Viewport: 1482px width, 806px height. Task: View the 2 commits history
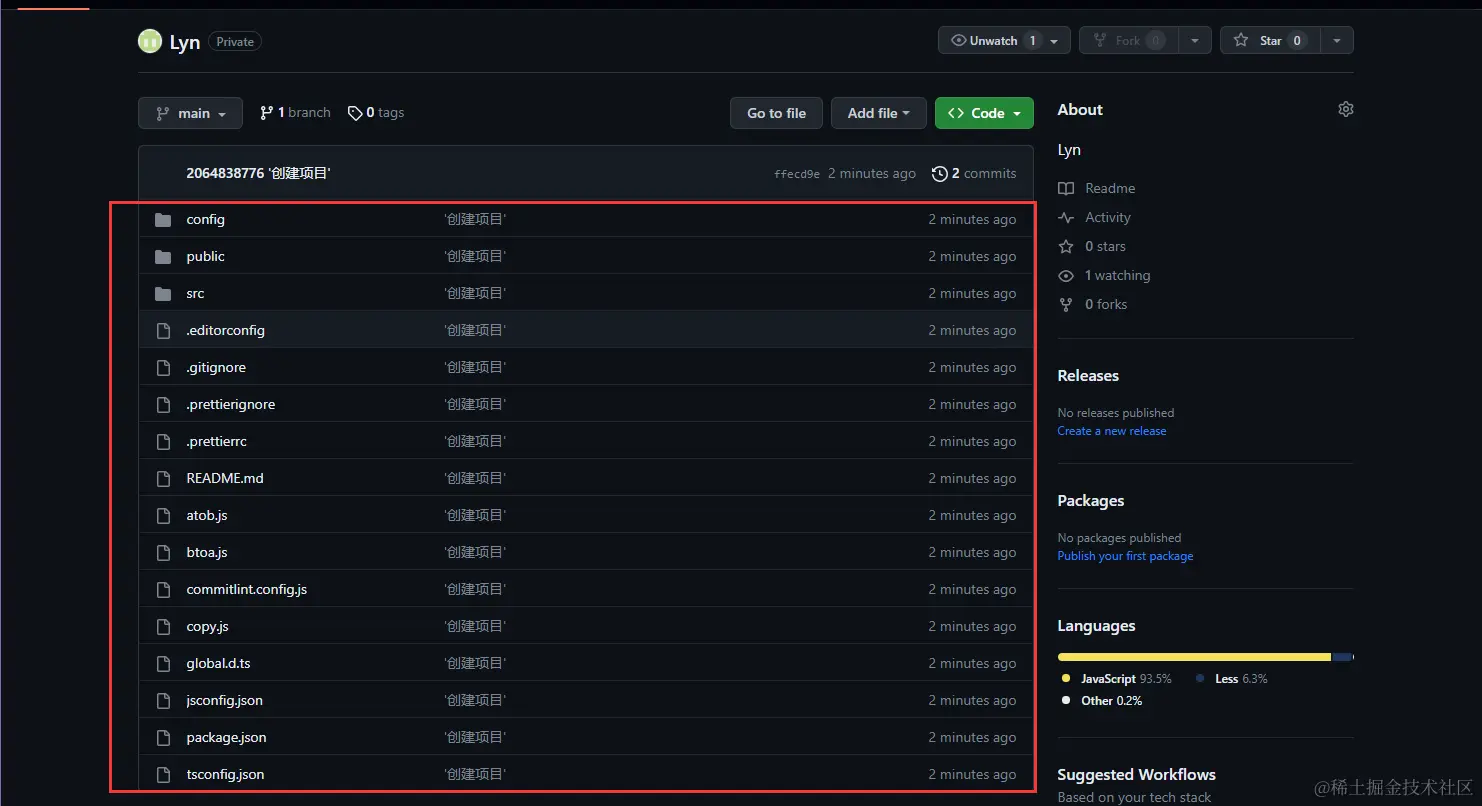[x=974, y=174]
